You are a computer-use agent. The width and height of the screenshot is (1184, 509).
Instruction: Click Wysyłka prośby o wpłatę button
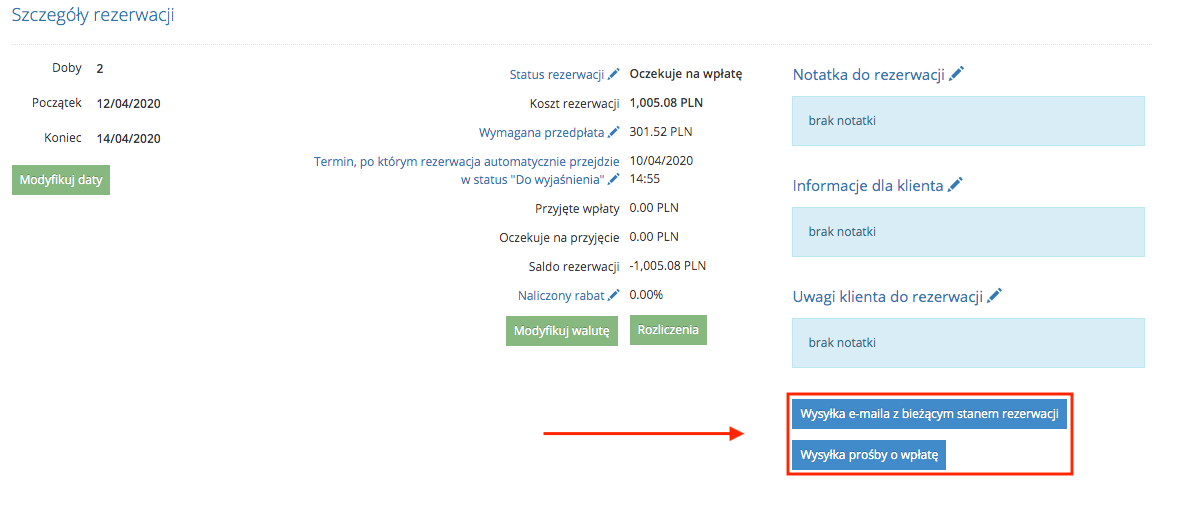pos(869,455)
